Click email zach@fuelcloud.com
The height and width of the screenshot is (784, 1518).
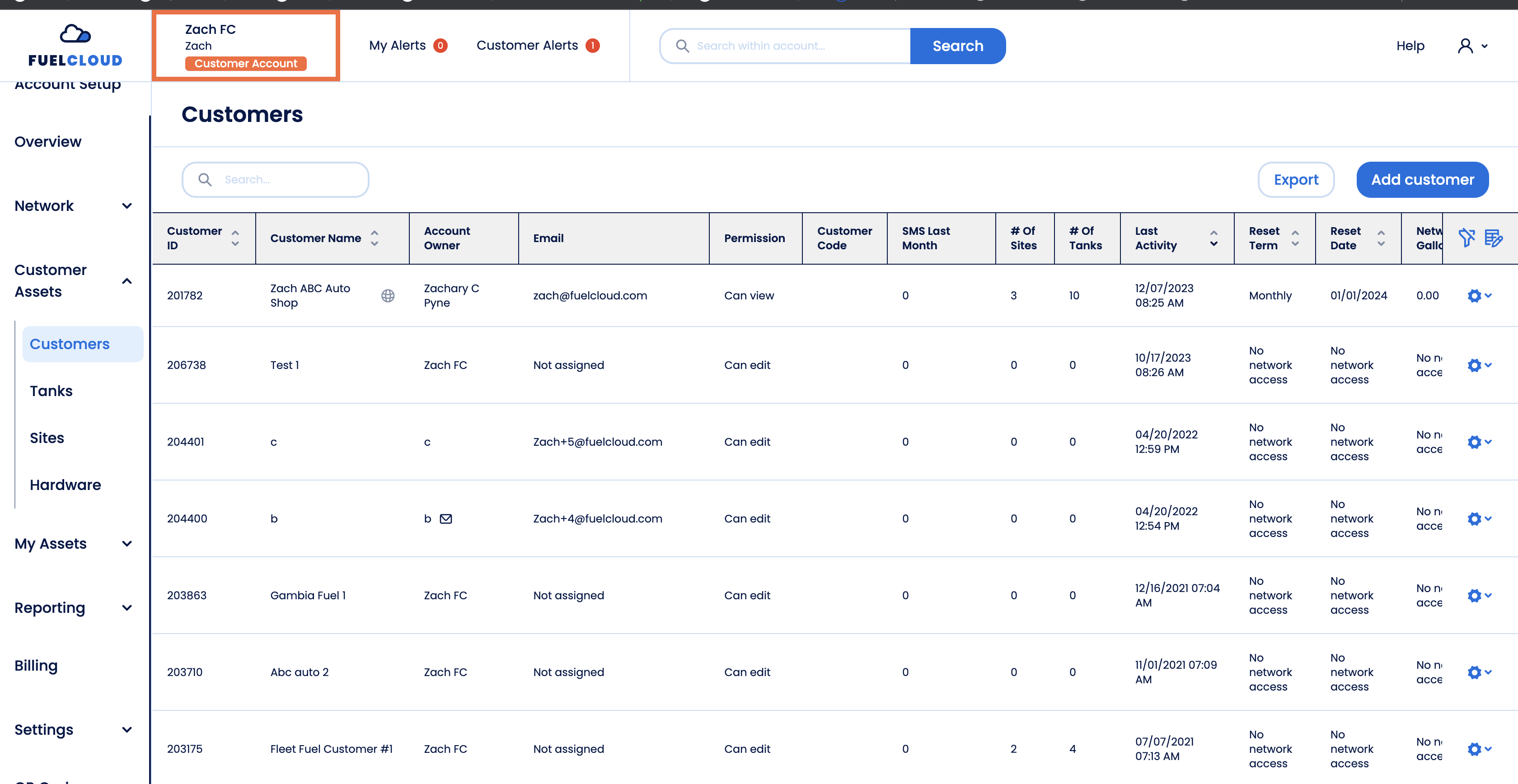[590, 296]
